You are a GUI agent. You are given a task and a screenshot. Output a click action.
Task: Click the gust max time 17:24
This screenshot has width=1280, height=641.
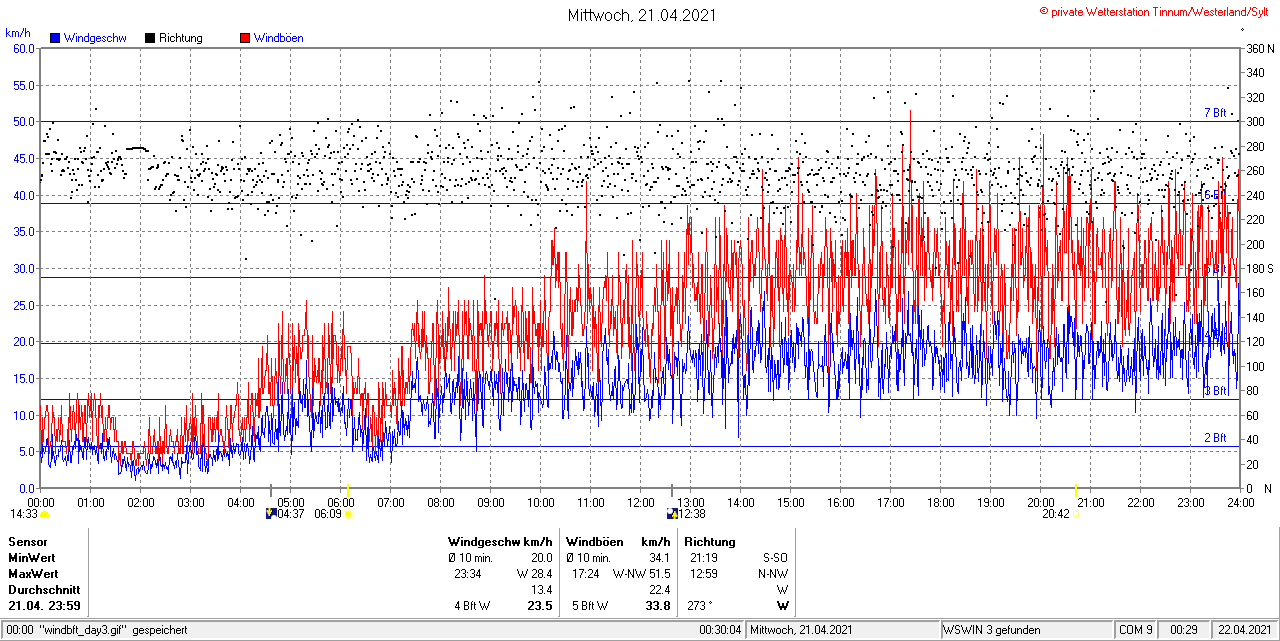coord(585,574)
